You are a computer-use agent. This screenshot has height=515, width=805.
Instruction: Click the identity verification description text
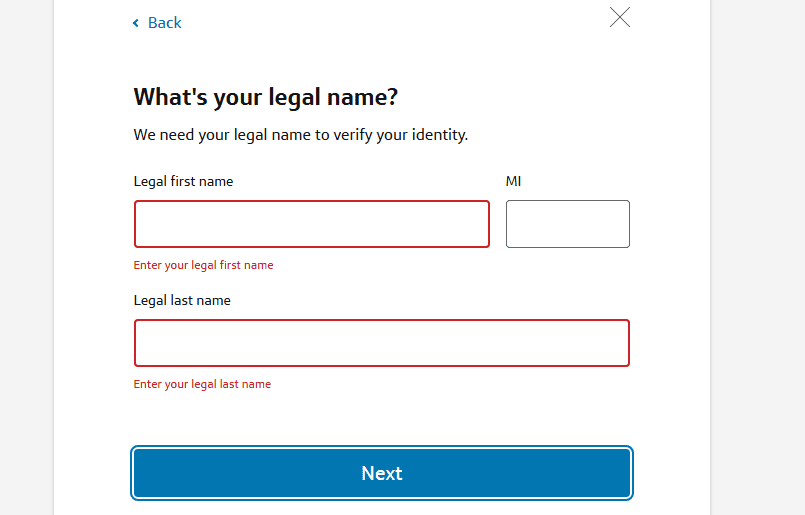tap(301, 135)
